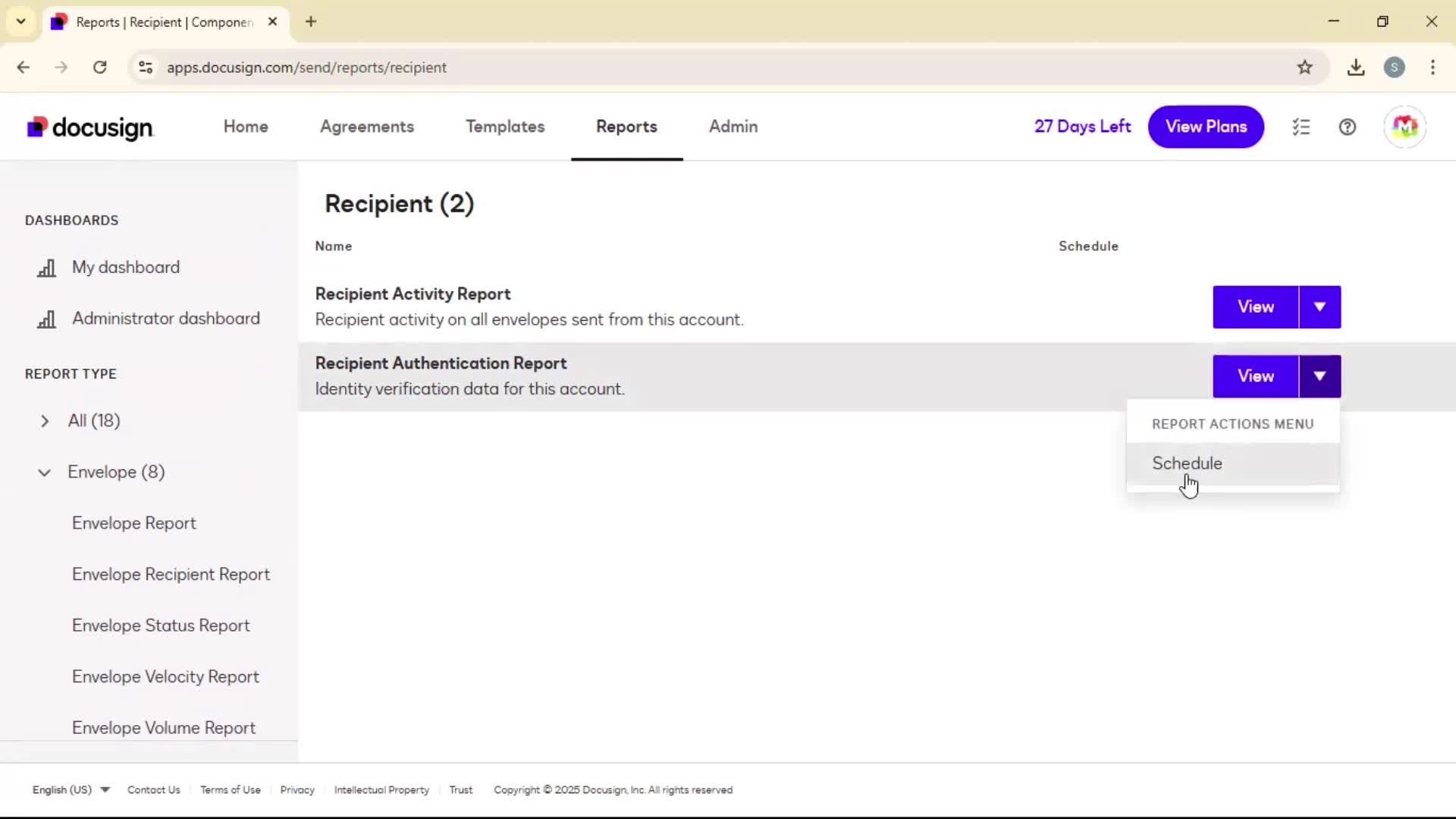Toggle dropdown arrow for Recipient Authentication Report
The height and width of the screenshot is (819, 1456).
[1320, 376]
